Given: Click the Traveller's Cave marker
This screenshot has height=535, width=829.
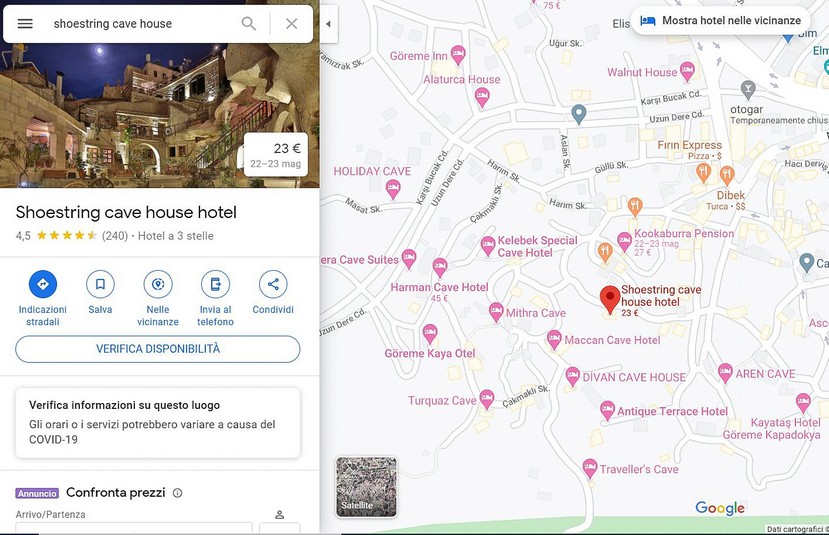Looking at the screenshot, I should [589, 468].
